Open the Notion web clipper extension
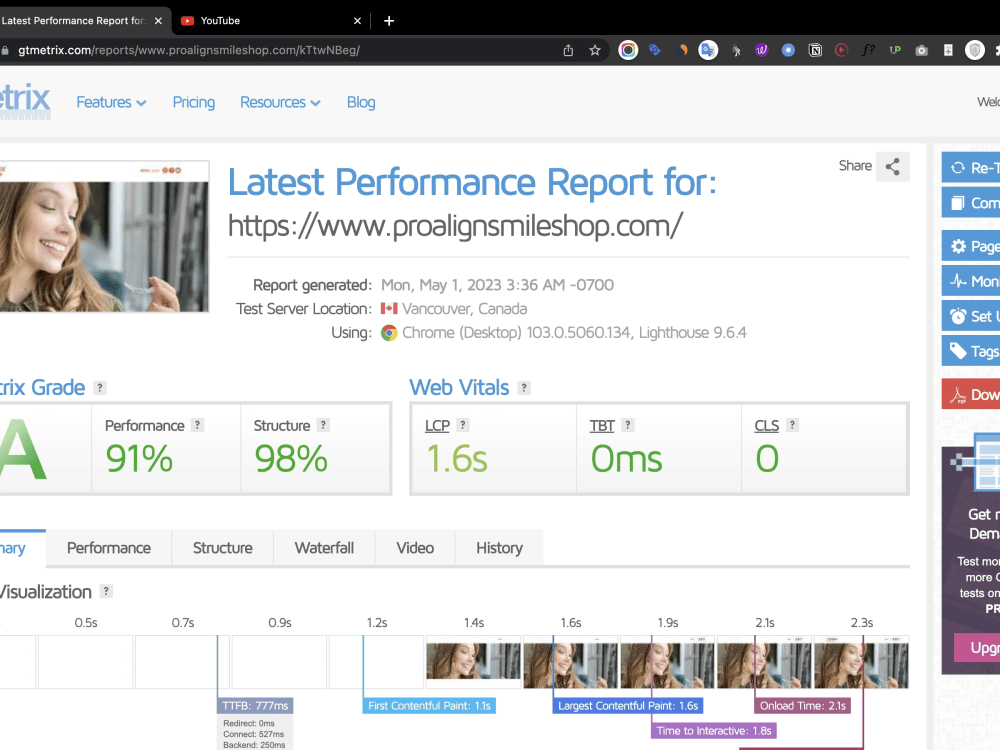The width and height of the screenshot is (1000, 750). click(x=815, y=50)
